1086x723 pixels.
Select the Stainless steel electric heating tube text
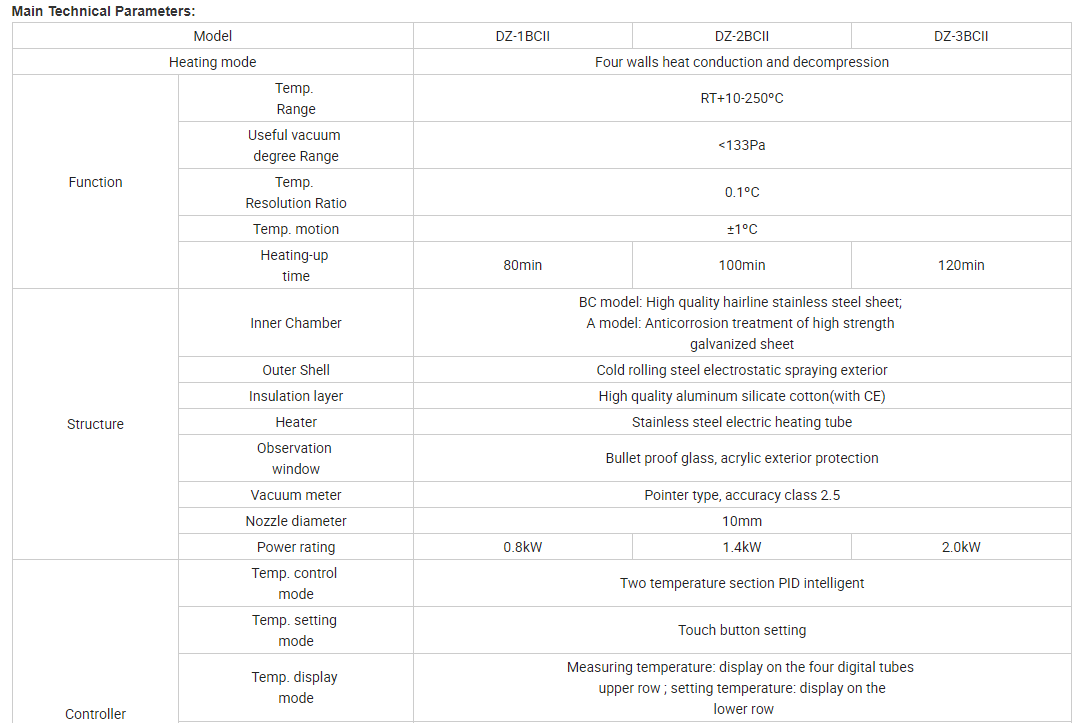tap(741, 422)
